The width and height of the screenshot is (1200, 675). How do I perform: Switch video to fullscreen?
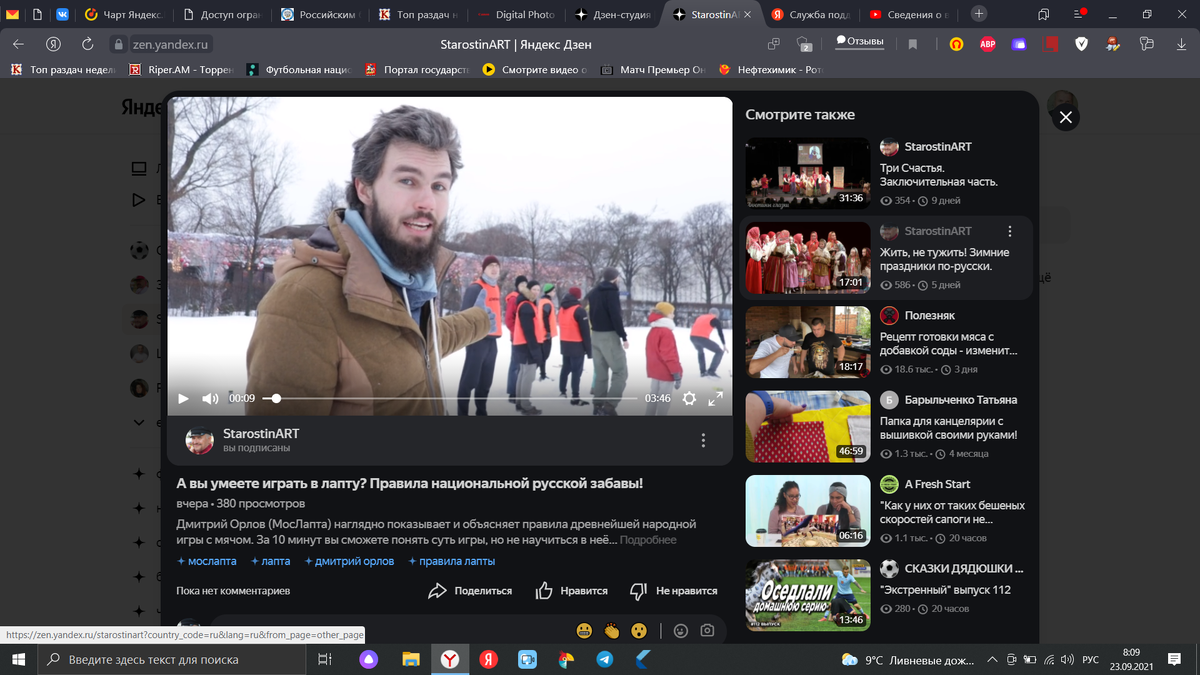716,398
